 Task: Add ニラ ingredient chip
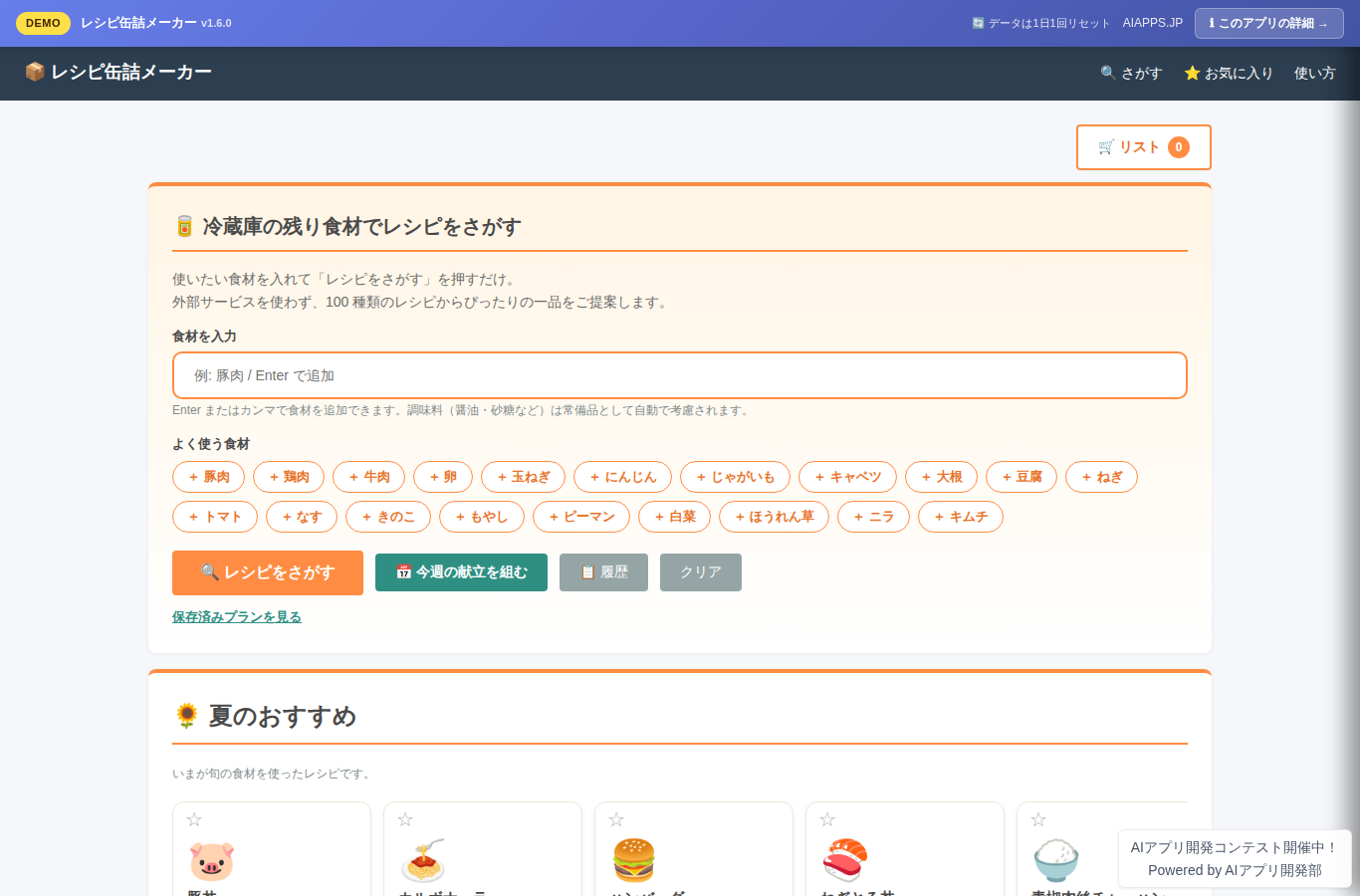pyautogui.click(x=873, y=517)
